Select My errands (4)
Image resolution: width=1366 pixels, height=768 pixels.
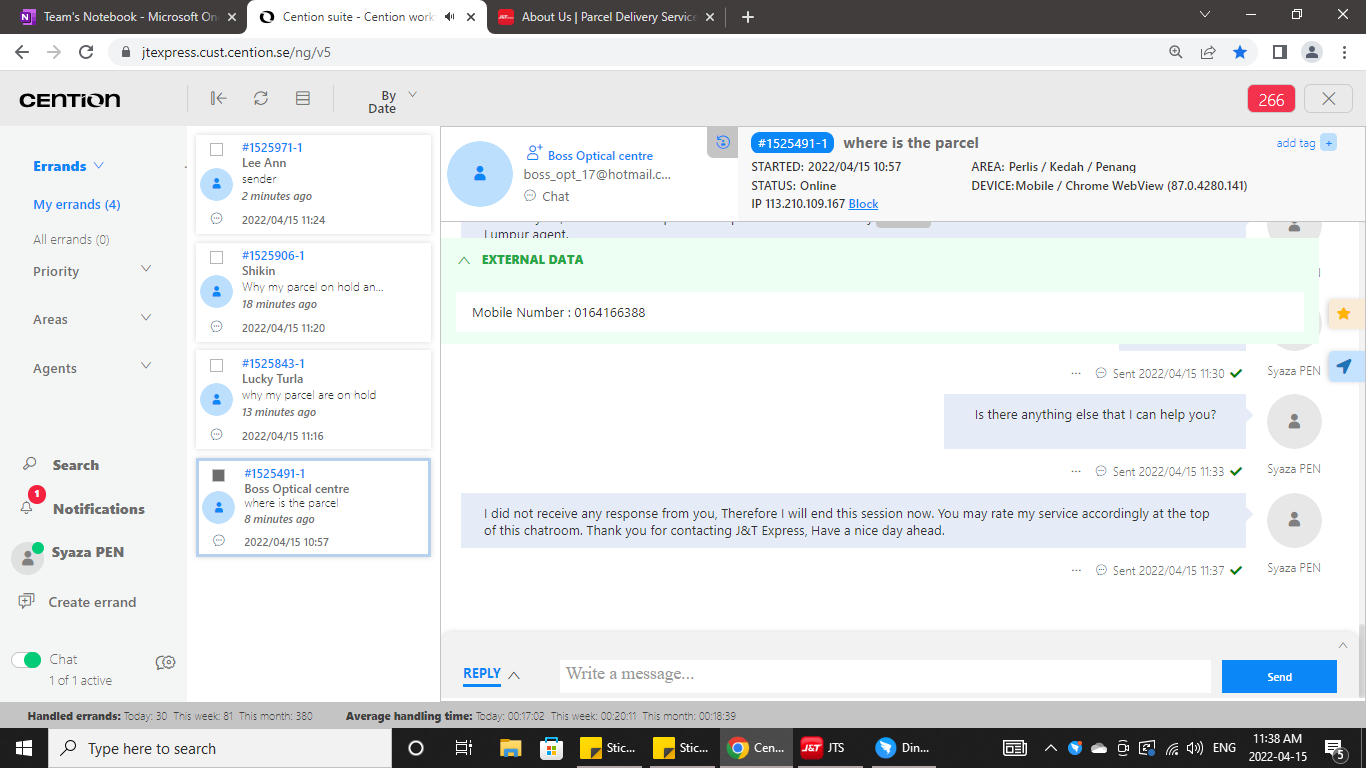click(77, 204)
